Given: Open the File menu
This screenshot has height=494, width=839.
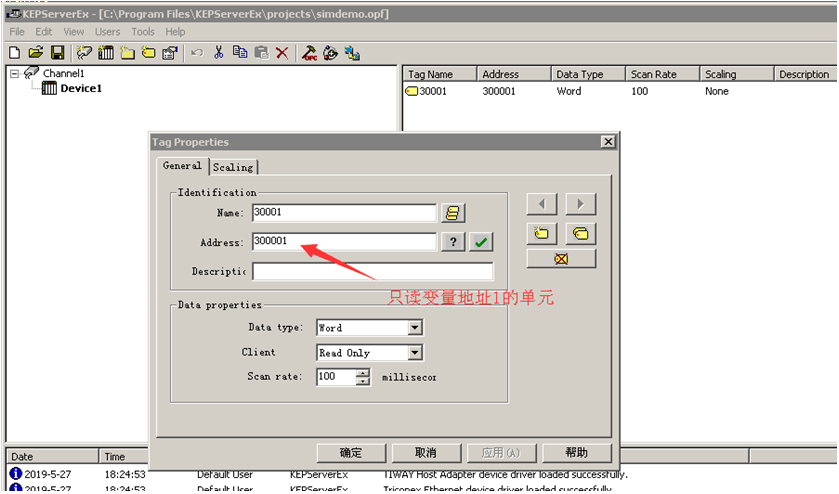Looking at the screenshot, I should click(x=17, y=32).
